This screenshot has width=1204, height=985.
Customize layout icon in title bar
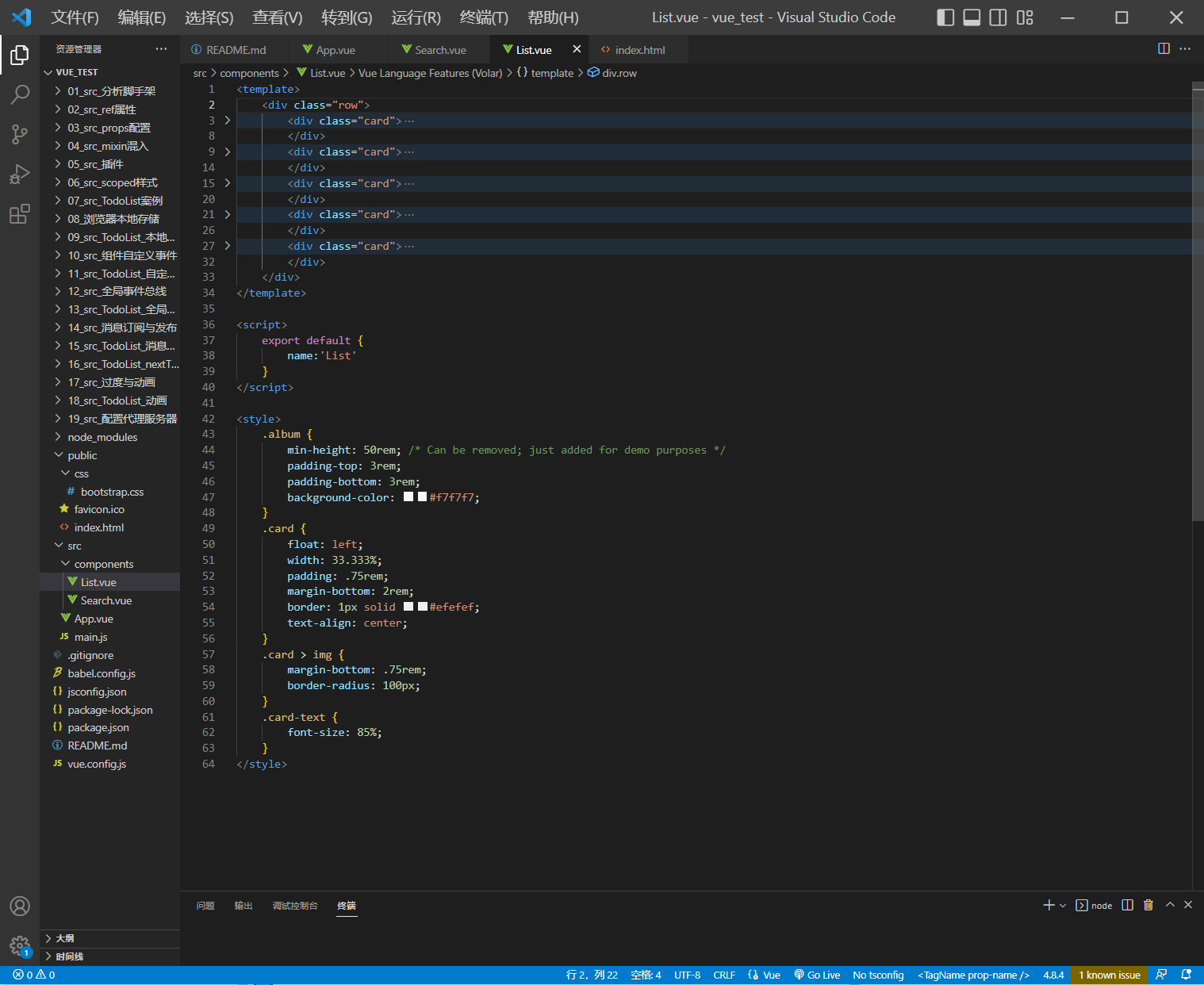click(x=1025, y=17)
